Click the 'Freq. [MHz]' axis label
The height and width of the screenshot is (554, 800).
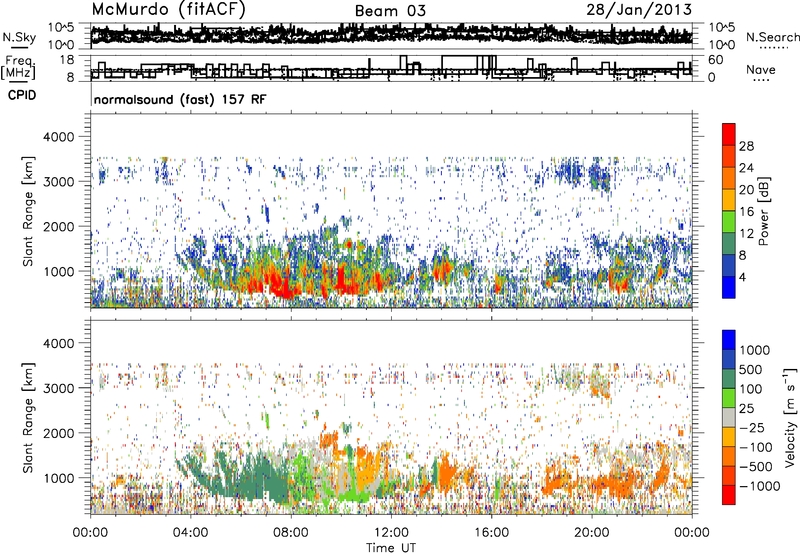(x=18, y=68)
